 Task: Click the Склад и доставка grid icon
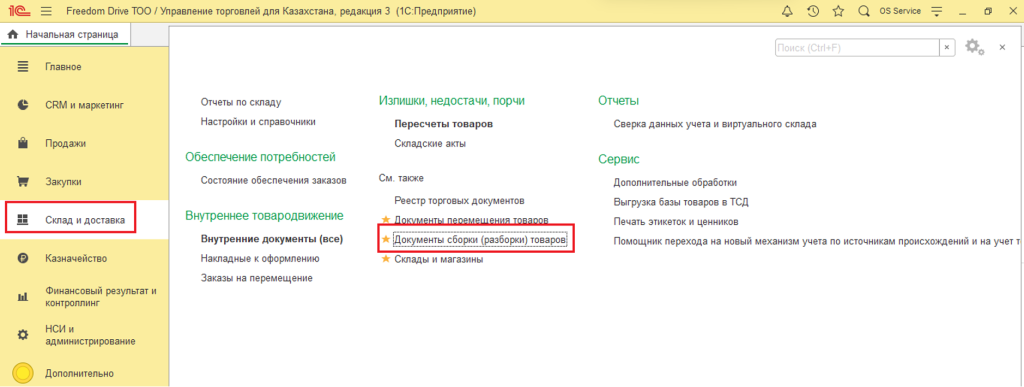[x=23, y=220]
